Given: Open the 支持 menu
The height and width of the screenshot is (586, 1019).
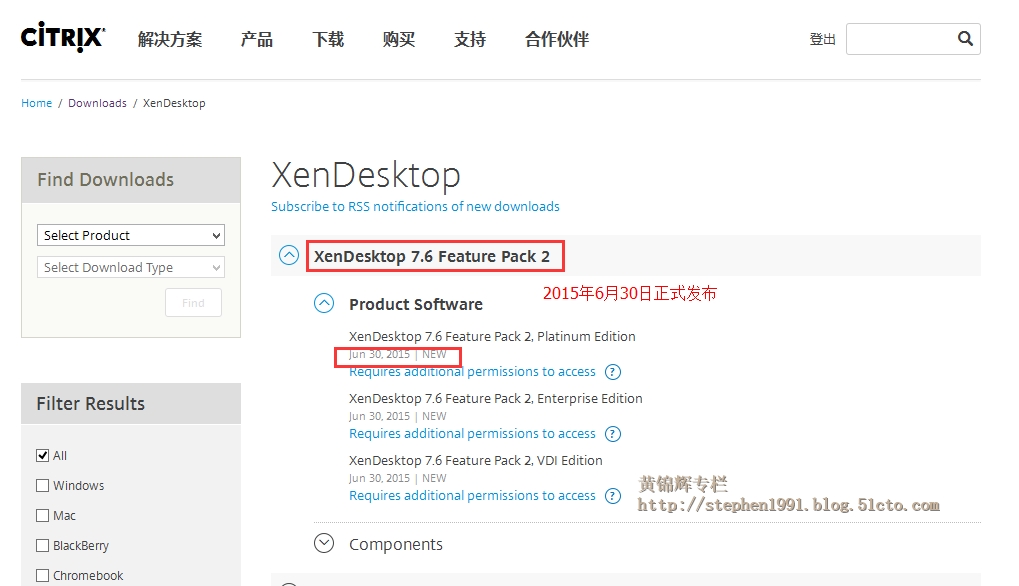Looking at the screenshot, I should [470, 40].
